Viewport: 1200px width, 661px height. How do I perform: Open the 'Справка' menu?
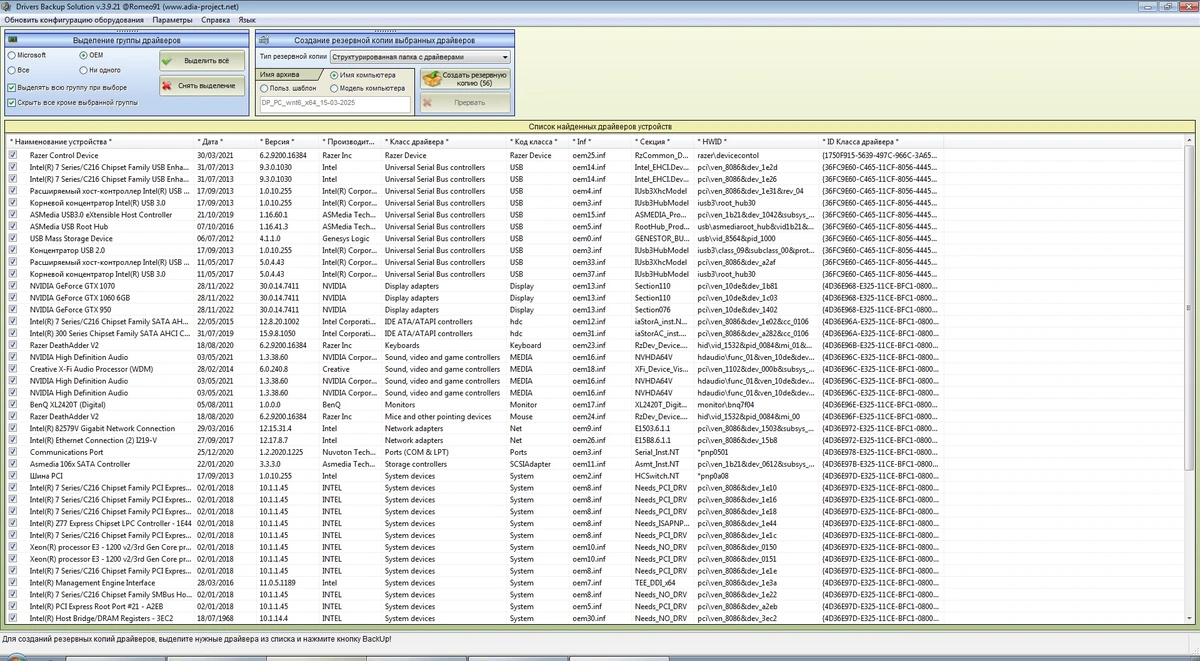click(x=215, y=20)
